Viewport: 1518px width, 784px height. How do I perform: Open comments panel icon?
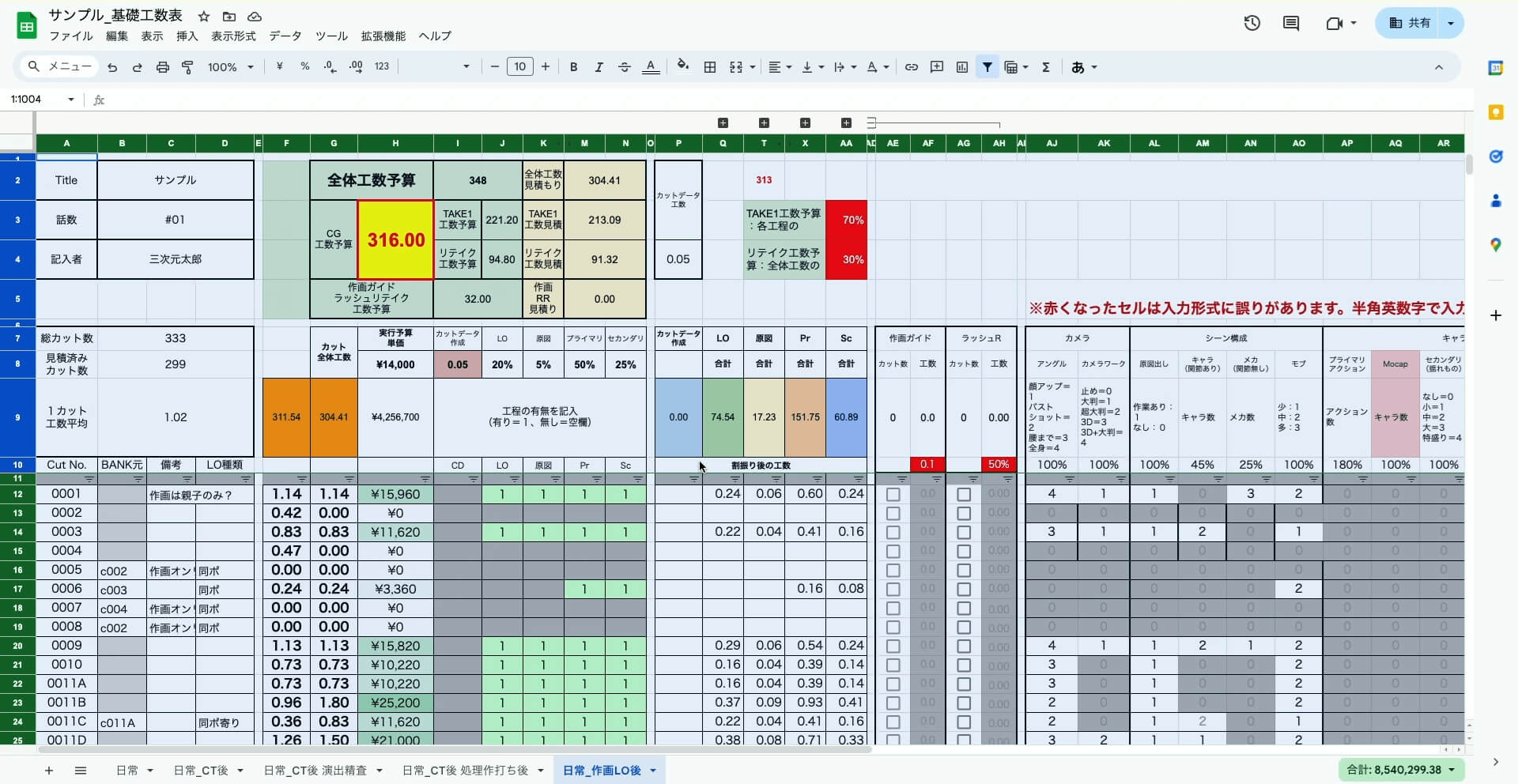(1291, 23)
